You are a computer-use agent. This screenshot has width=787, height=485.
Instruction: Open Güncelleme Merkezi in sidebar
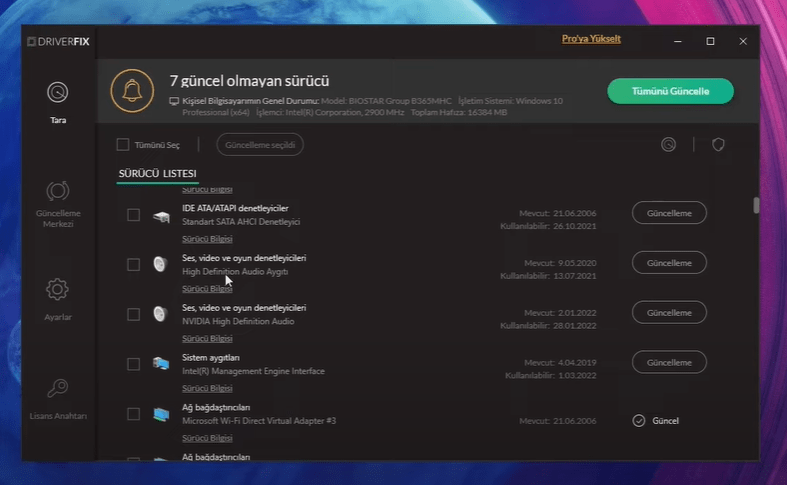click(x=58, y=204)
